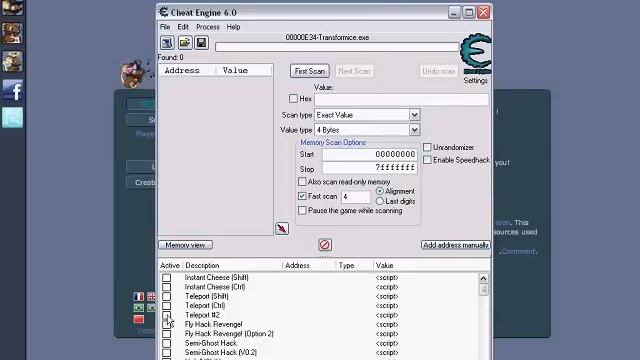The height and width of the screenshot is (360, 640).
Task: Select the Teleport #2 description text
Action: (202, 315)
